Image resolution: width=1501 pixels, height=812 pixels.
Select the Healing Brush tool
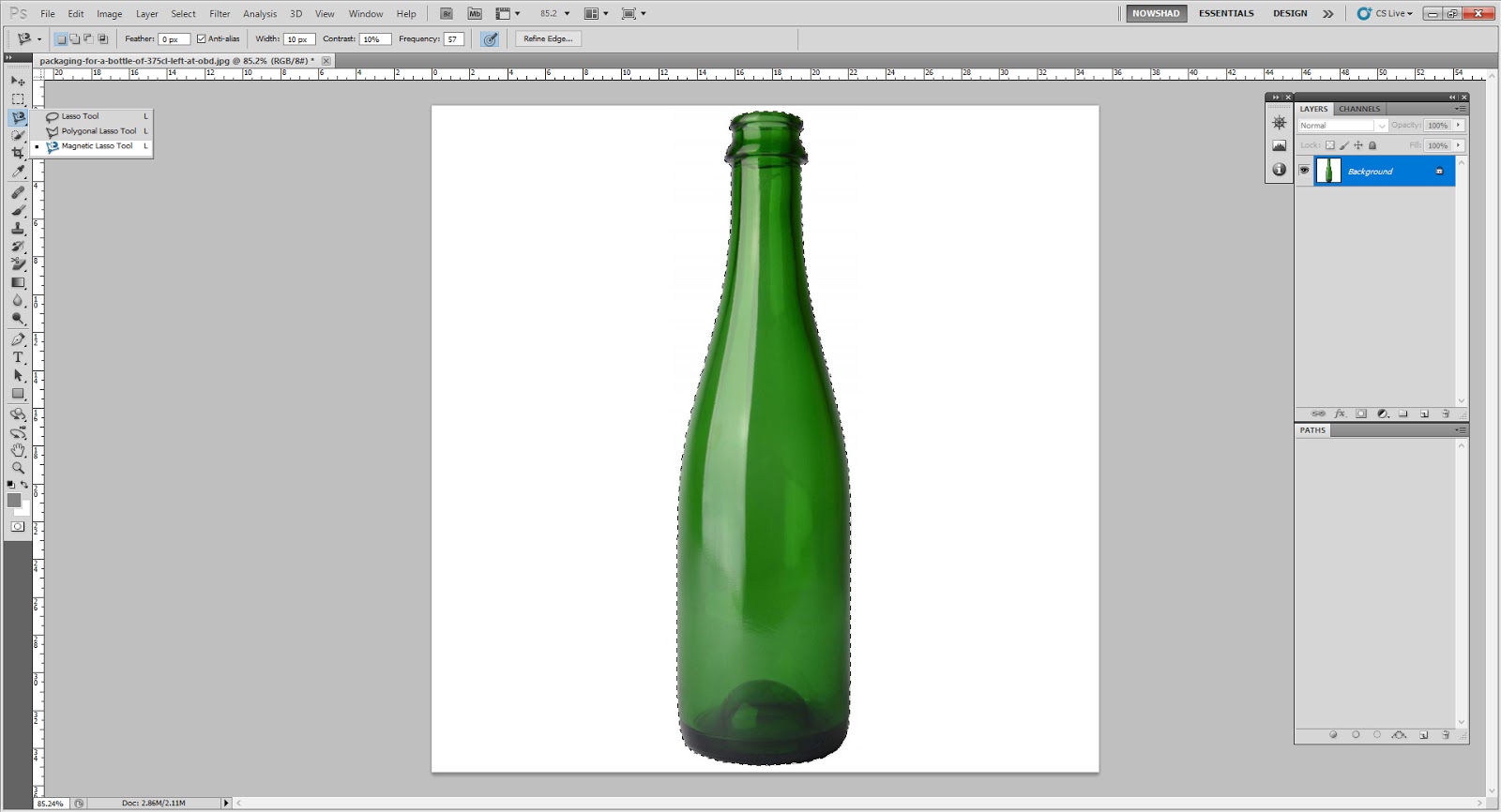point(18,192)
